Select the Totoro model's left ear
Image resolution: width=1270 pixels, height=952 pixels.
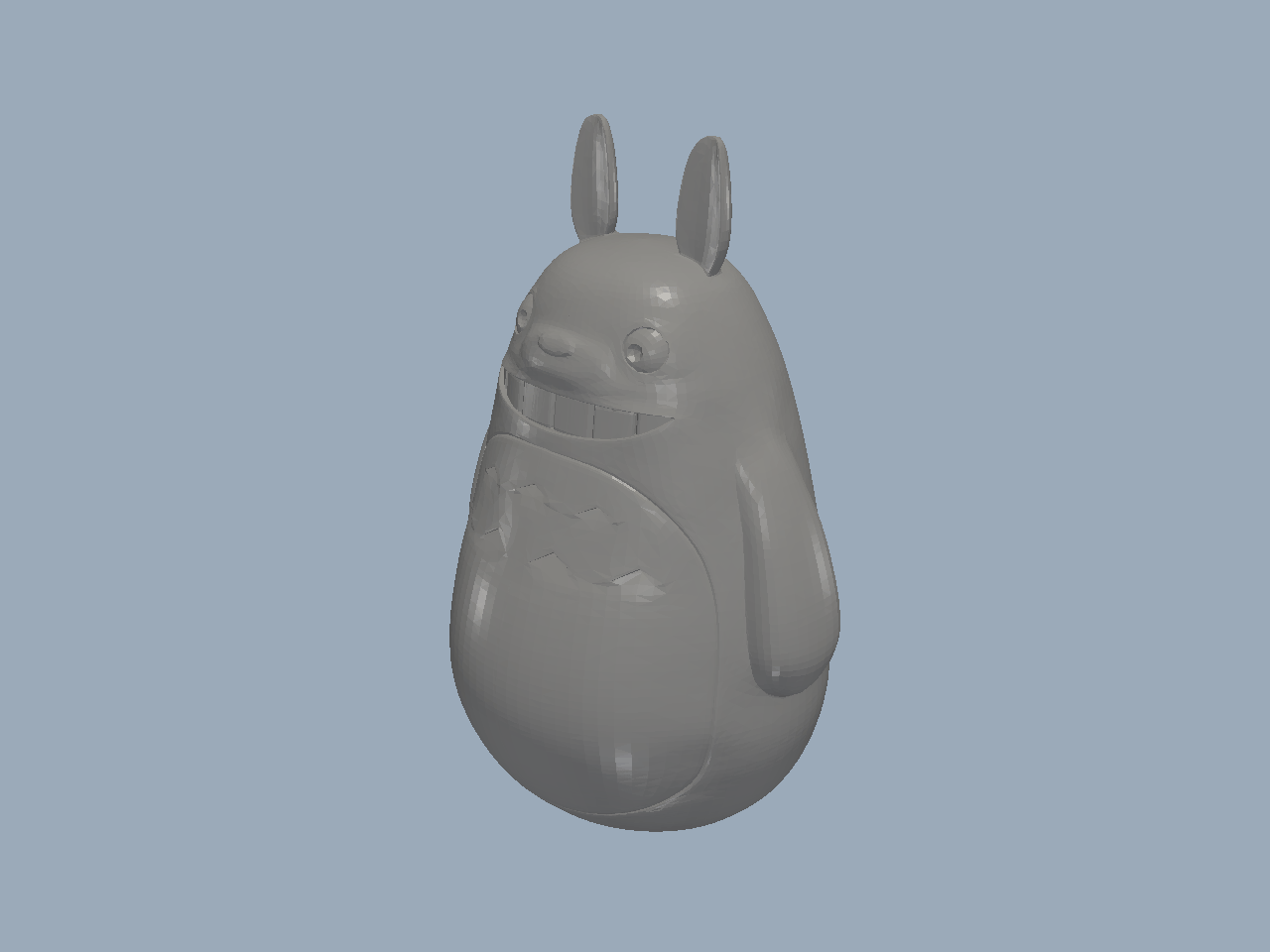(x=597, y=179)
